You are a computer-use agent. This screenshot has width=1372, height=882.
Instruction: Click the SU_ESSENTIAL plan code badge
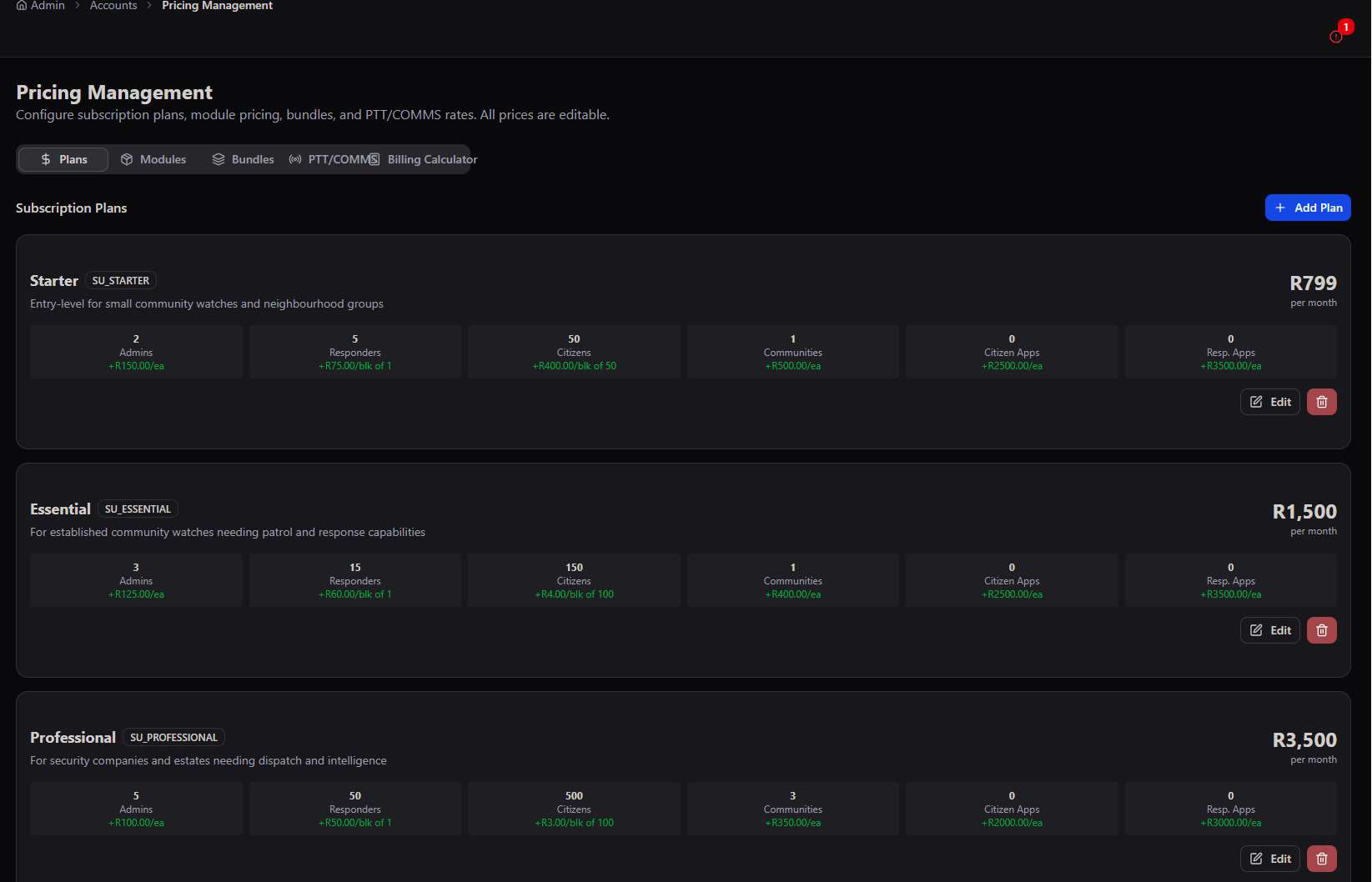click(x=138, y=509)
